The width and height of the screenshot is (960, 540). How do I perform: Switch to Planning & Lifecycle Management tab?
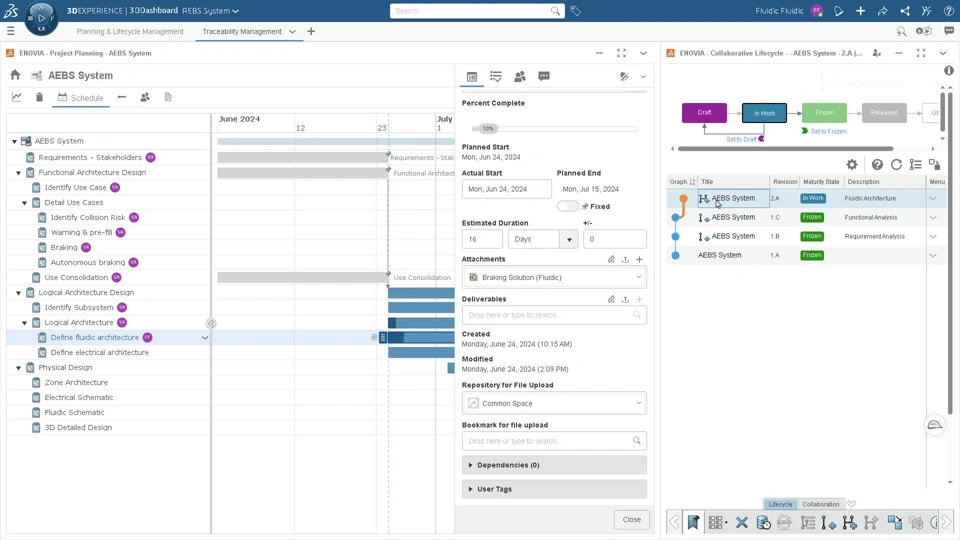pyautogui.click(x=130, y=31)
